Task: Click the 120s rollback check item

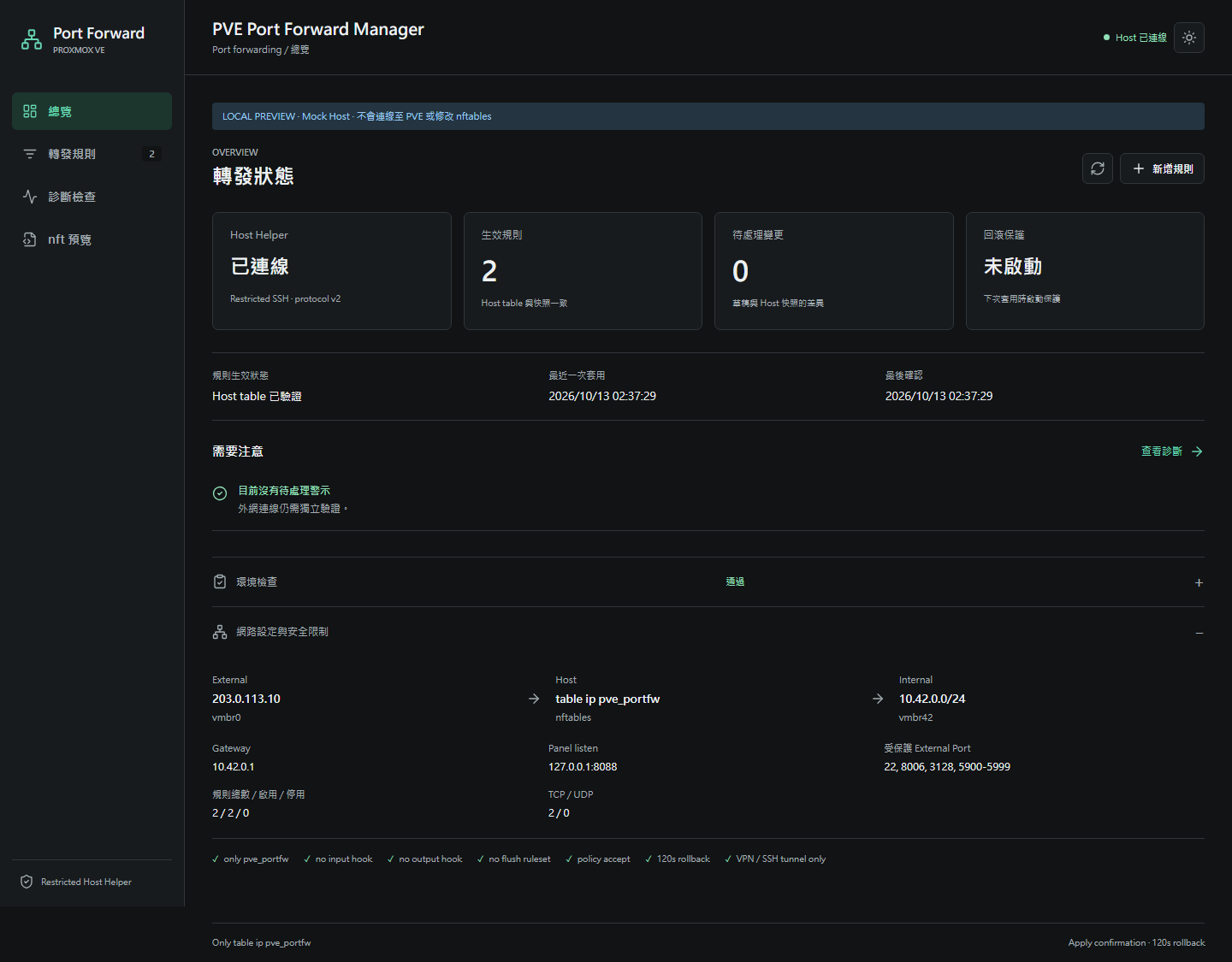Action: (x=677, y=859)
